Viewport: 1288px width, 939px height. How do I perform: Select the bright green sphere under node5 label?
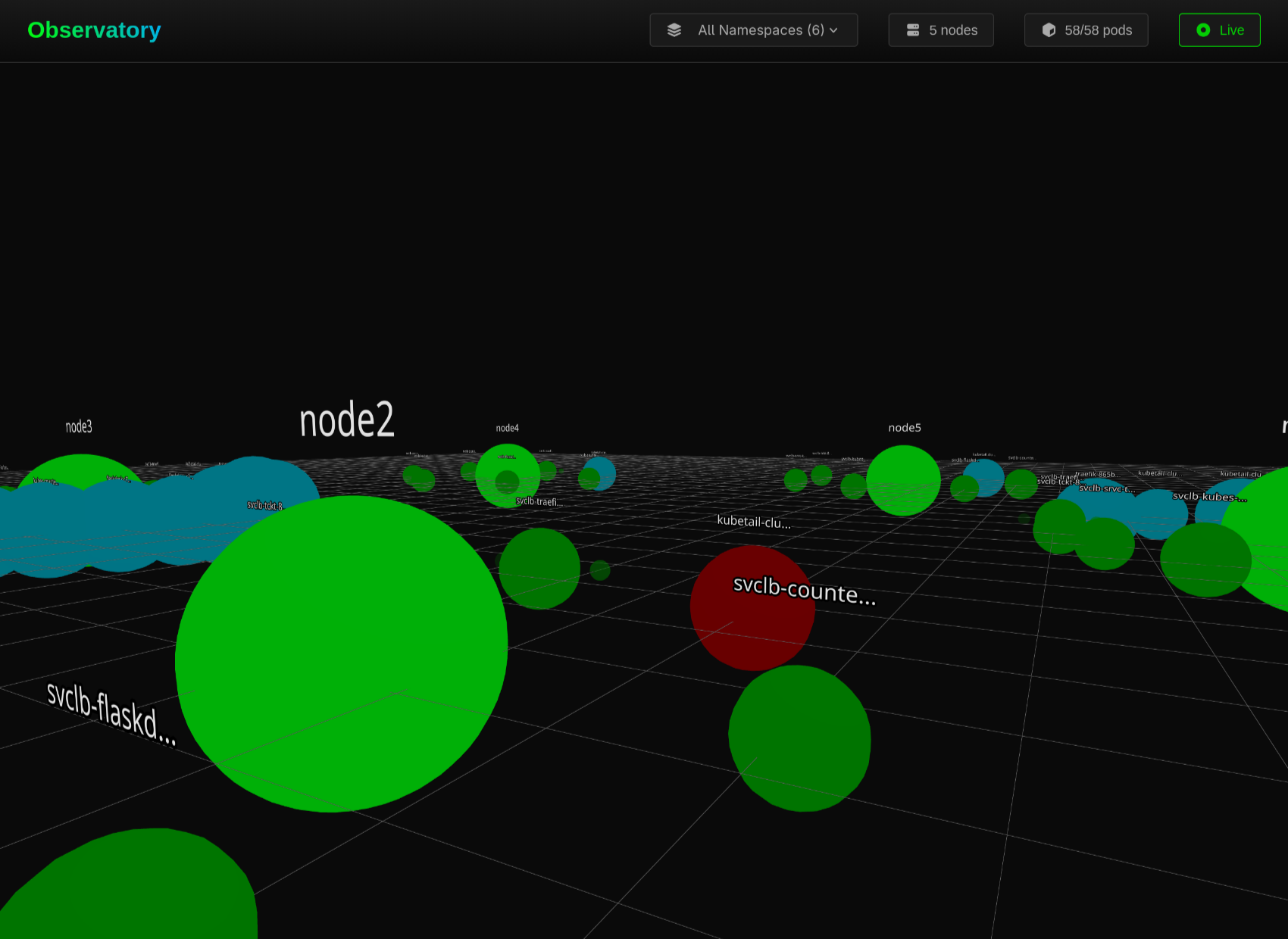903,480
